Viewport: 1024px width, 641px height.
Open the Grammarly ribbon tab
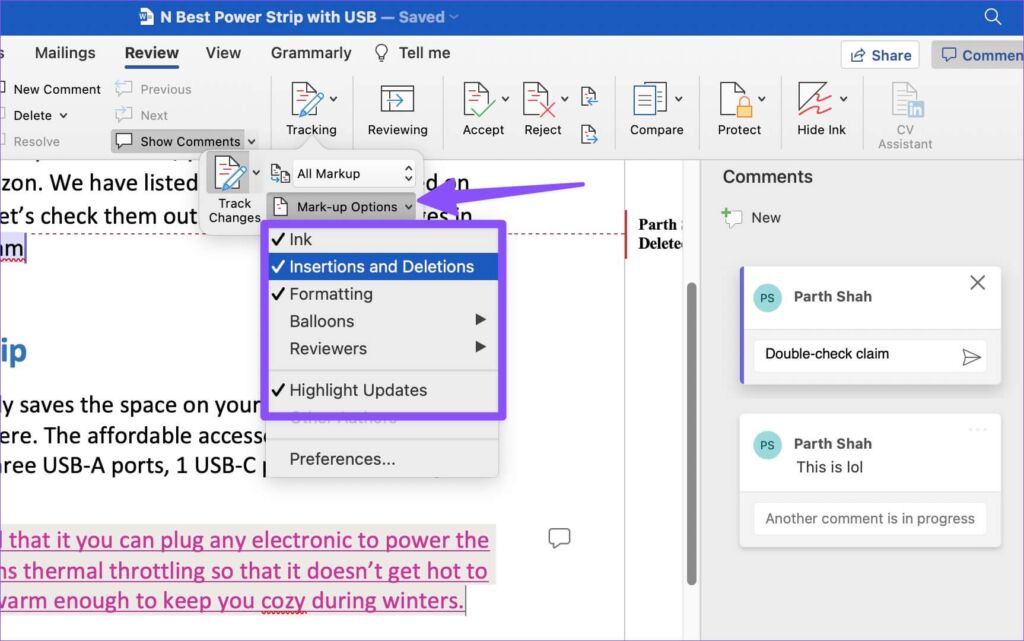pos(310,53)
